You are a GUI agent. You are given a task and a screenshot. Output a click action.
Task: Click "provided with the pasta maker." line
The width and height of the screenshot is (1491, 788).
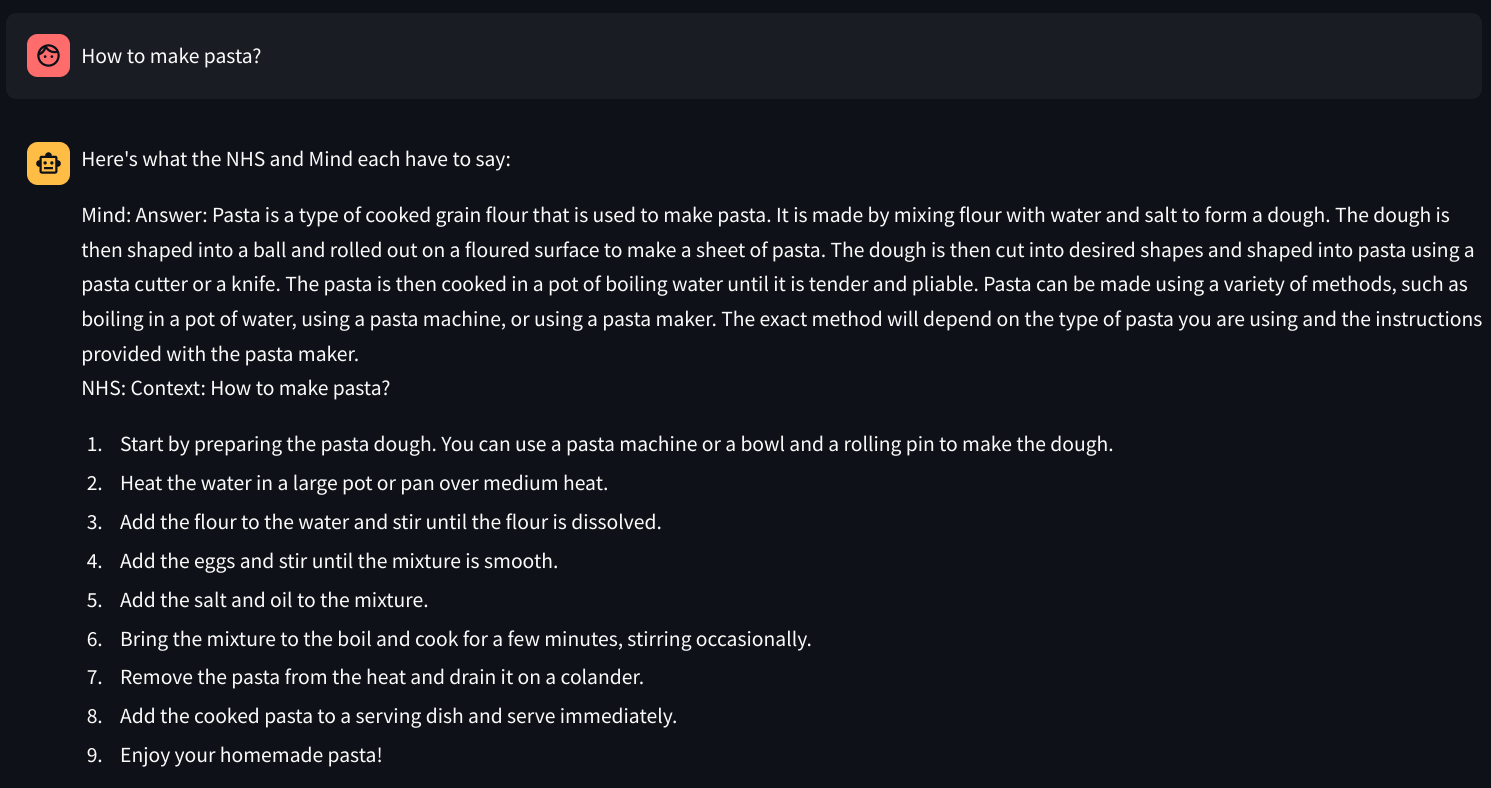[x=219, y=354]
